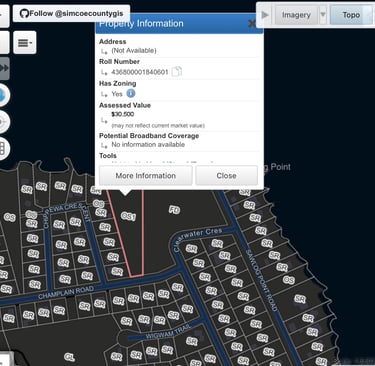Select roll number 436800001840601 text
Viewport: 375px width, 366px height.
point(140,72)
